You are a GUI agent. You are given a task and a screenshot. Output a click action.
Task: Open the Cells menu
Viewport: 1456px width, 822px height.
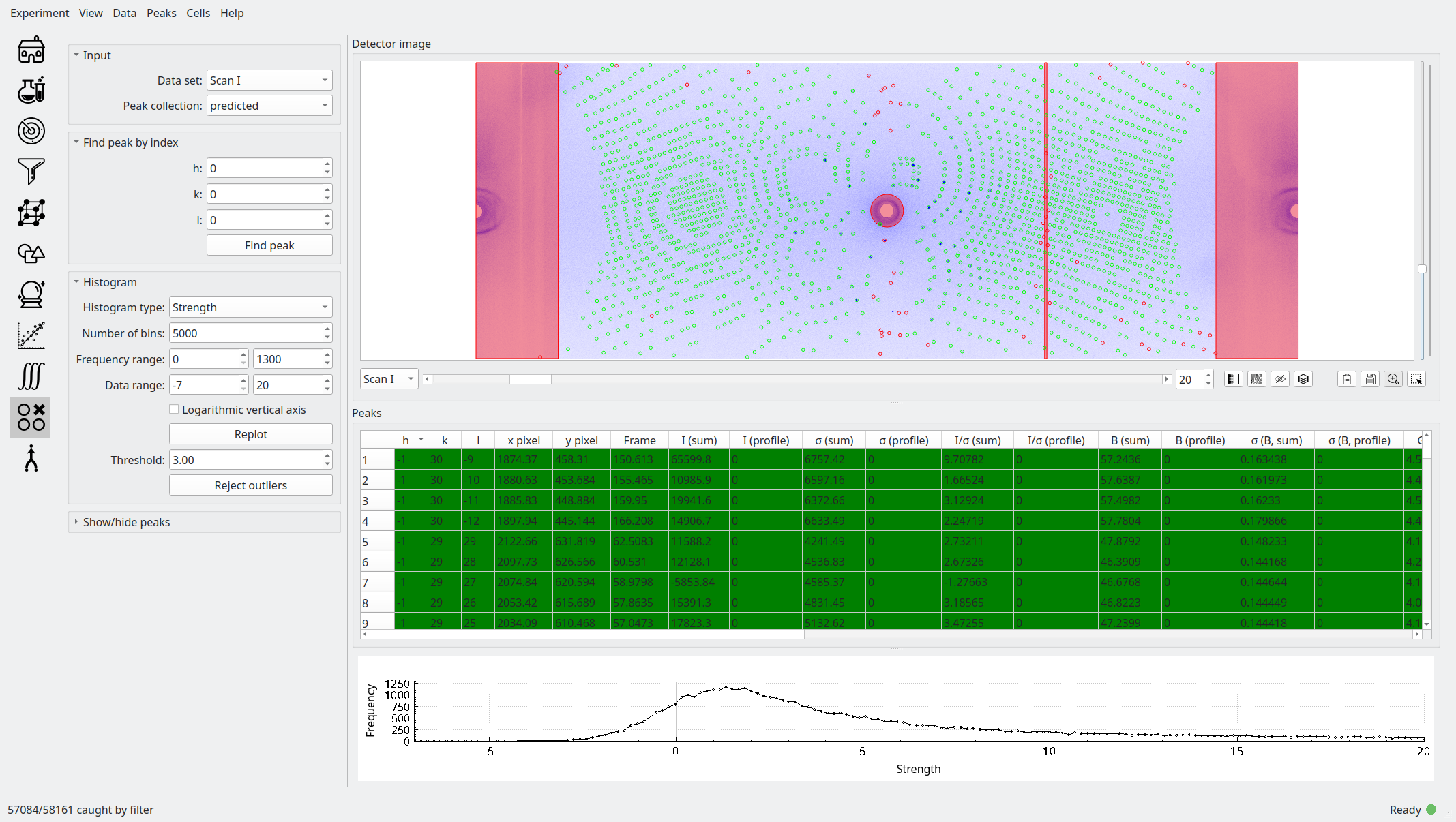click(198, 13)
